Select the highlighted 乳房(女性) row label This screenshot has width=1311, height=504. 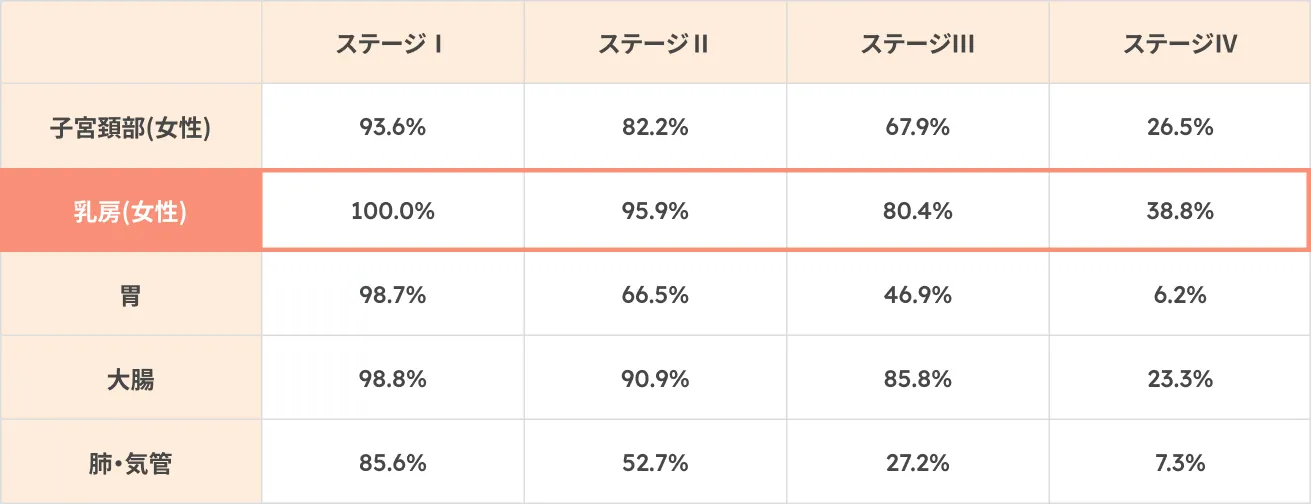click(130, 211)
